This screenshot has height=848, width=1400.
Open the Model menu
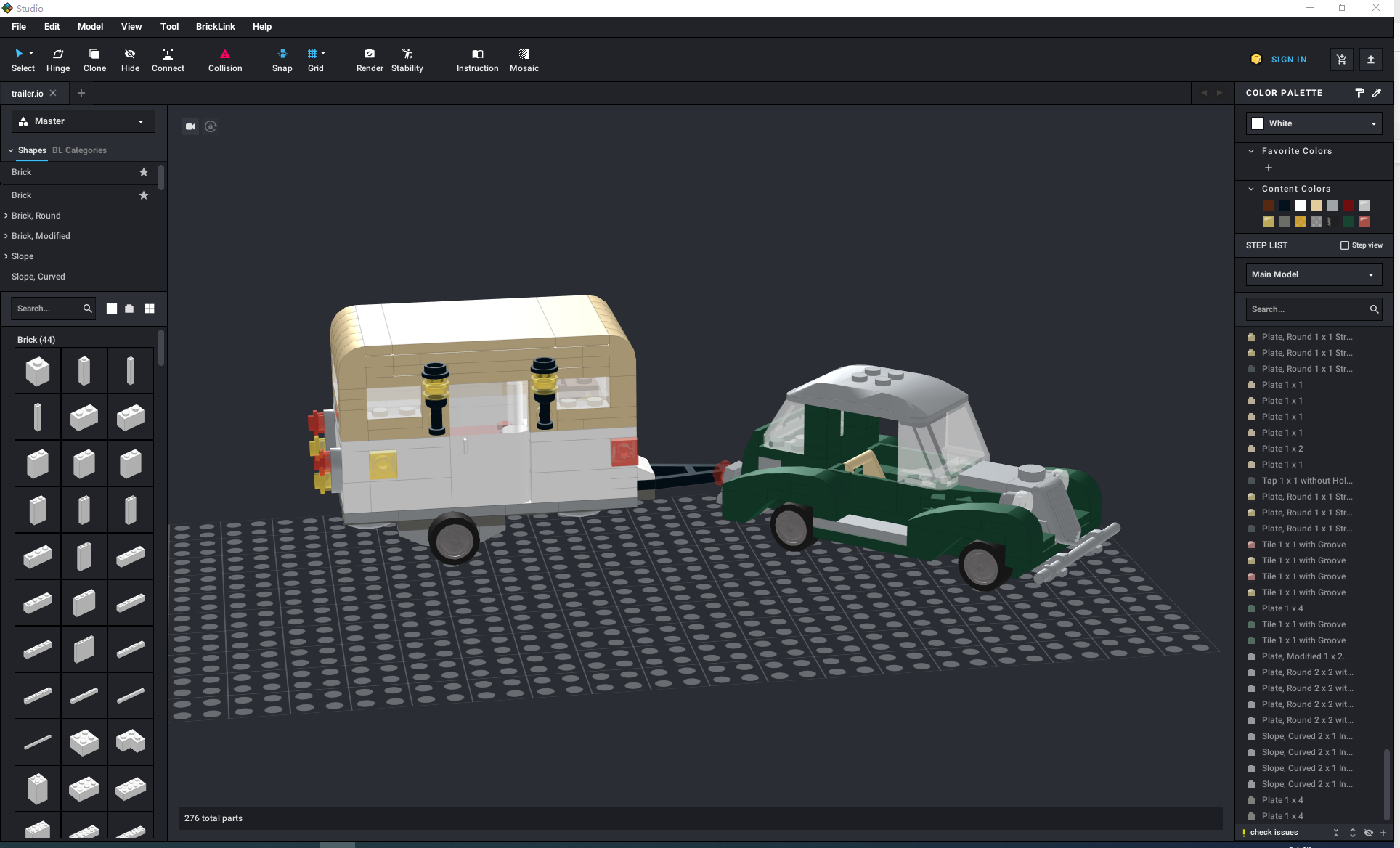click(x=90, y=26)
